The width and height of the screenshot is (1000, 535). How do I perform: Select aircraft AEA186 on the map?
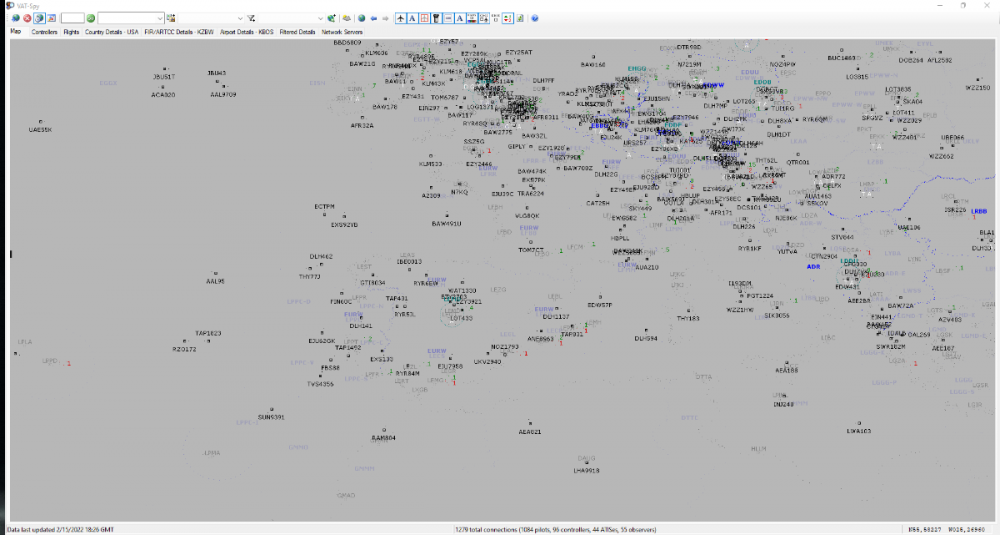(x=786, y=370)
